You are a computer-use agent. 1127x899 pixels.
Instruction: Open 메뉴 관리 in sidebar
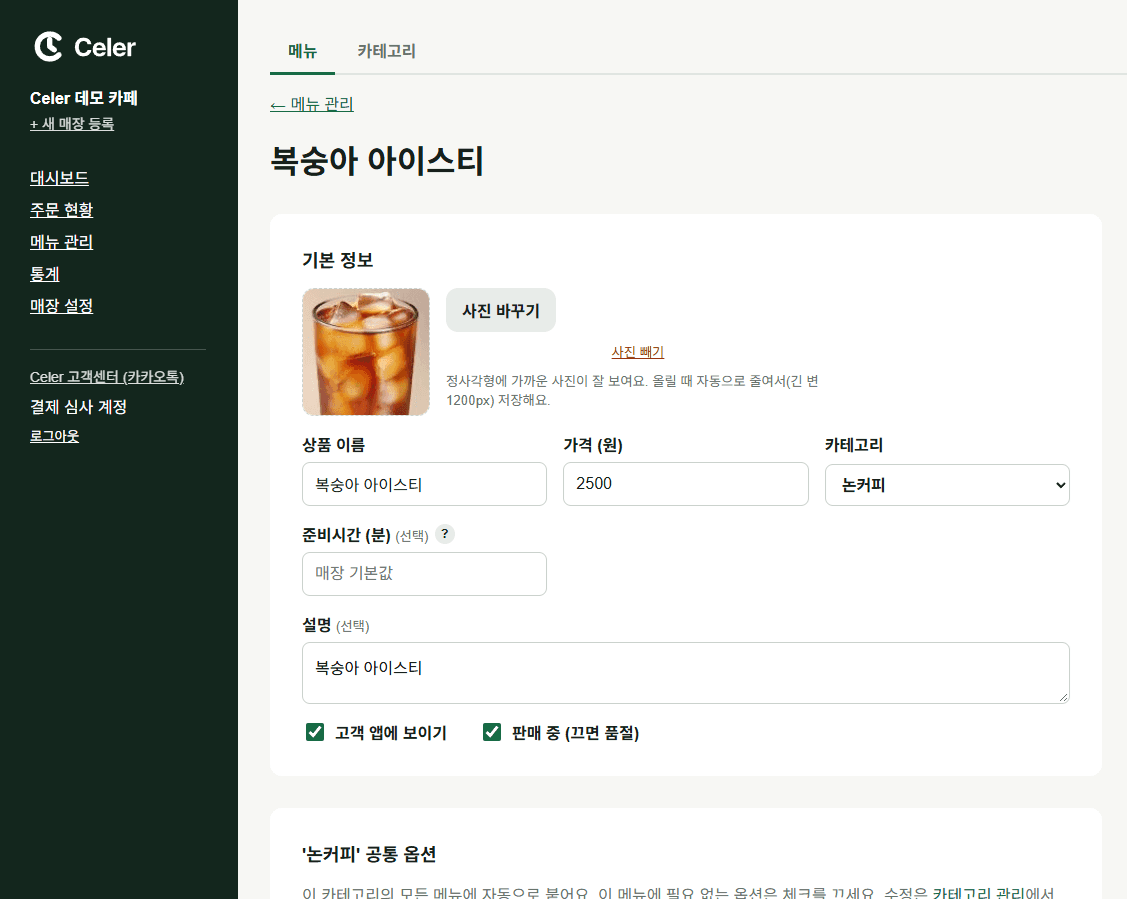tap(62, 242)
